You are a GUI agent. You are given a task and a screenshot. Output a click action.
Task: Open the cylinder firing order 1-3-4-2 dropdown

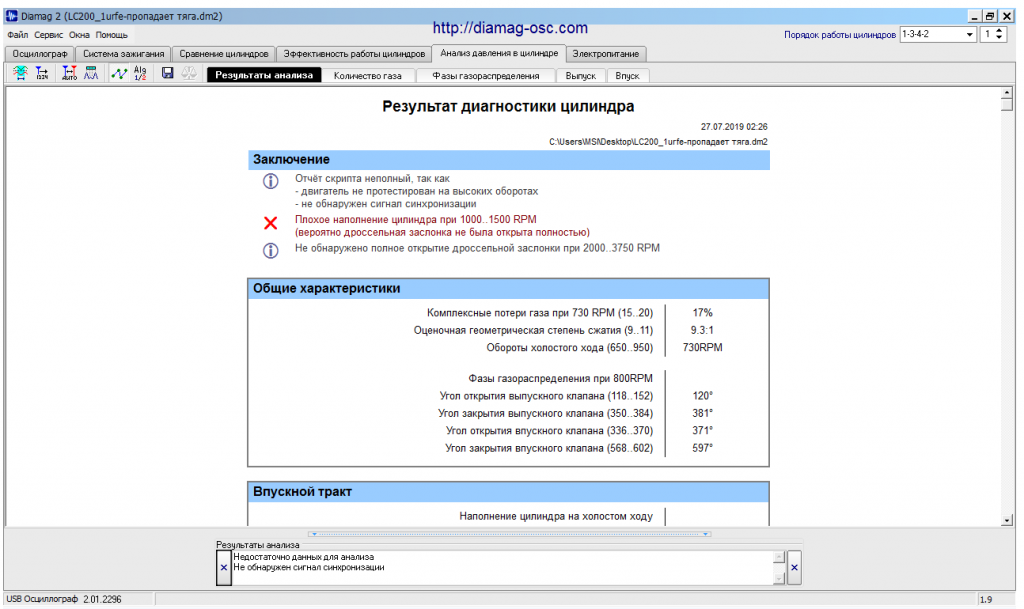click(x=969, y=35)
